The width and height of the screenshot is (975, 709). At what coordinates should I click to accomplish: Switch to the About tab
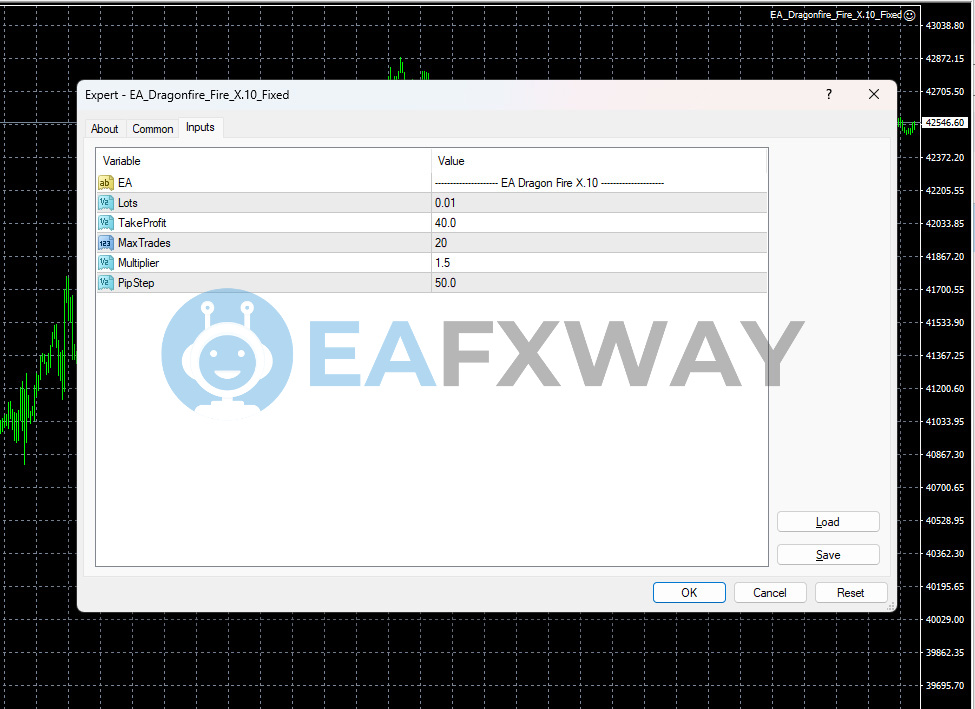(x=104, y=129)
